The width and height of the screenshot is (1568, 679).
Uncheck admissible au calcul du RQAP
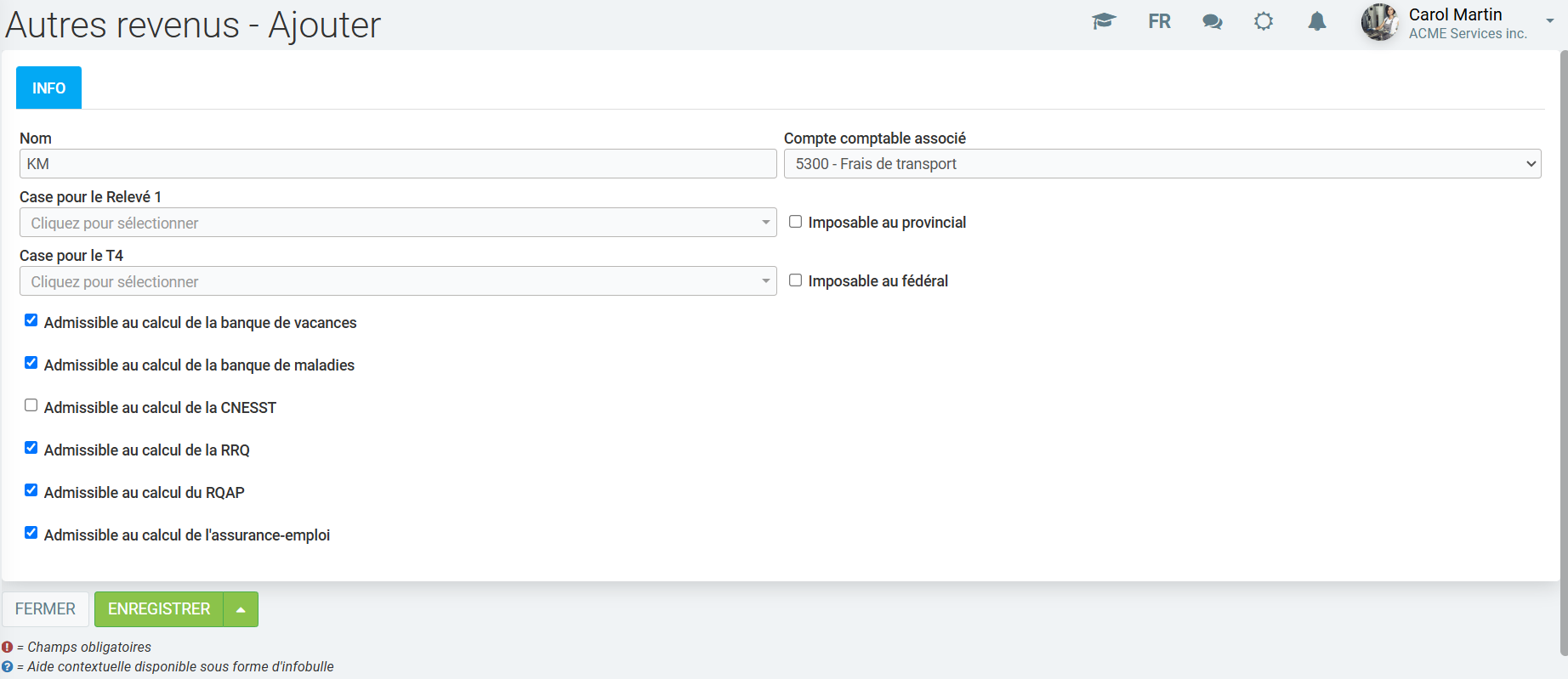[x=31, y=490]
